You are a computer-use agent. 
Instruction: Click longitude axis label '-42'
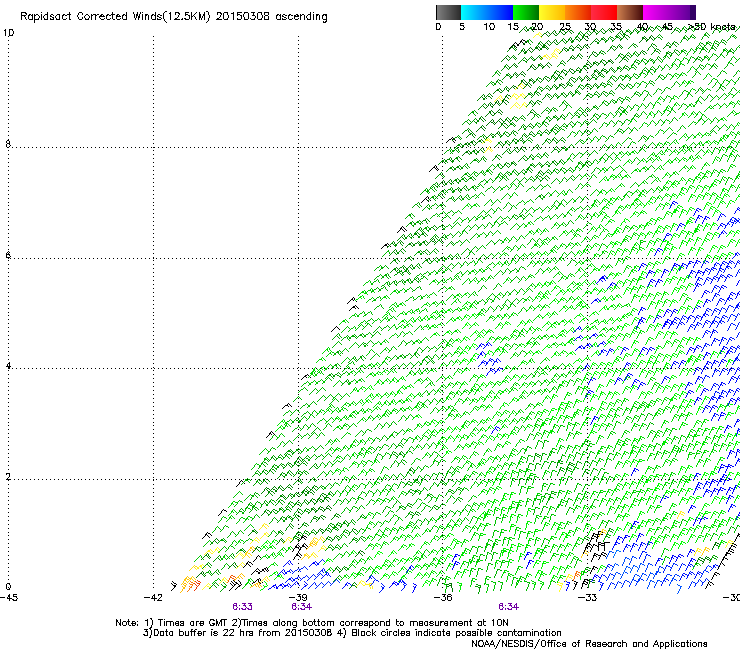click(x=153, y=598)
